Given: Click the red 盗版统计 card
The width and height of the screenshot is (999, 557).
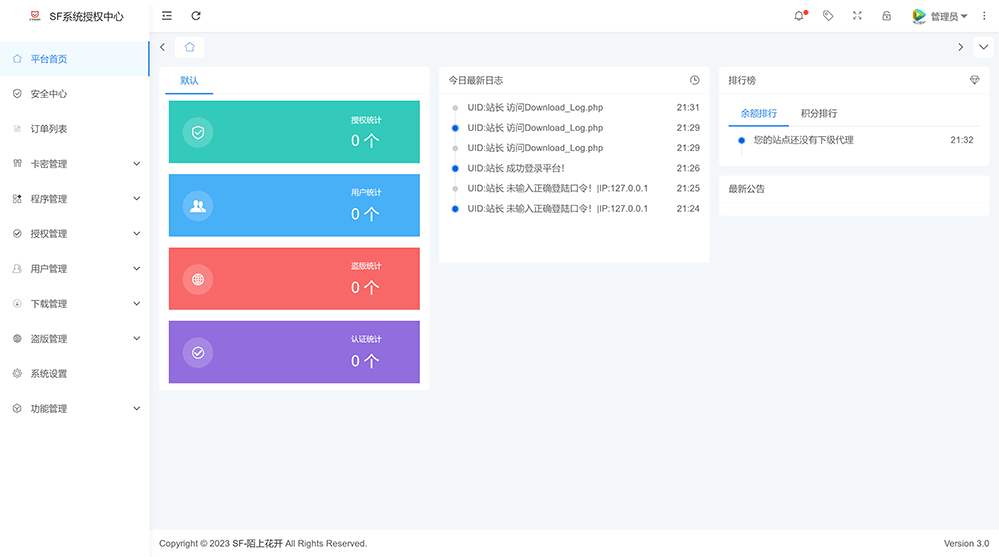Looking at the screenshot, I should tap(294, 278).
